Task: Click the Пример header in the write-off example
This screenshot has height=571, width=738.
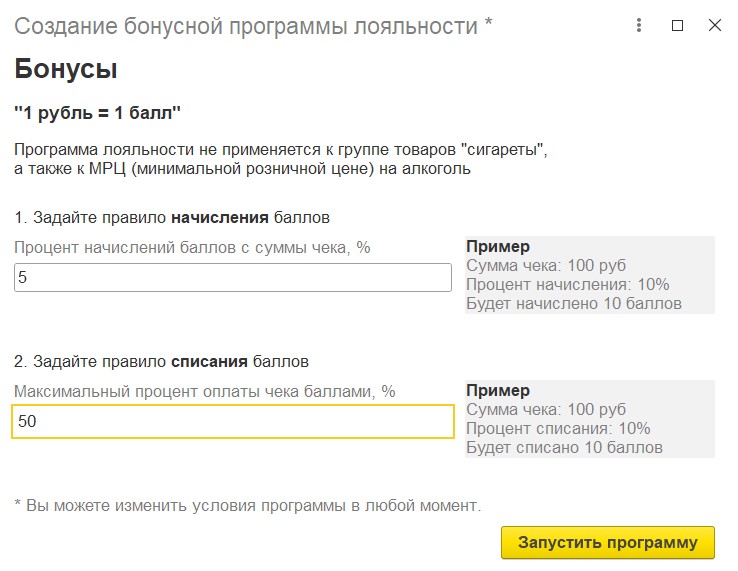Action: (498, 390)
